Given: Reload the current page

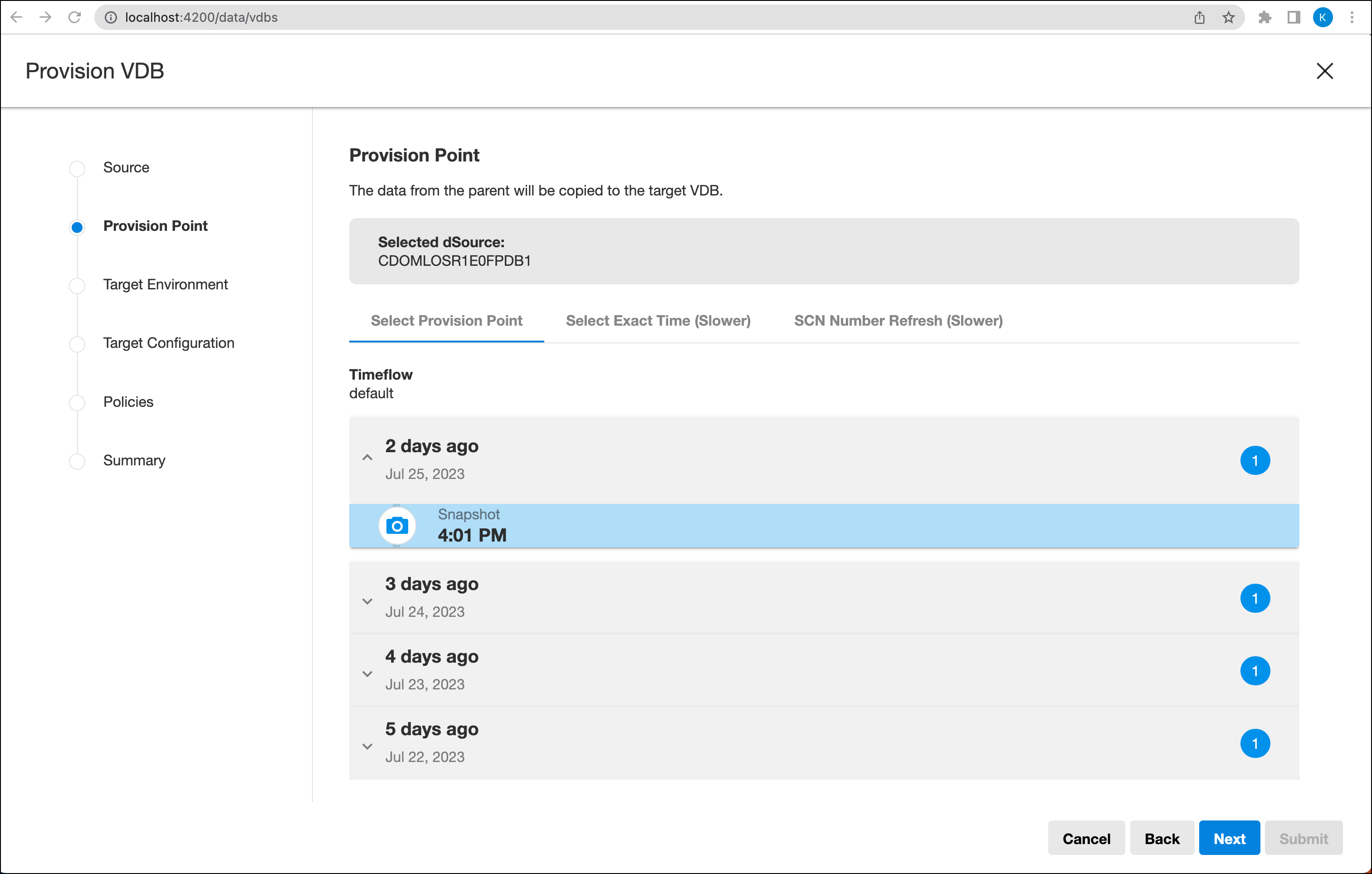Looking at the screenshot, I should point(75,17).
